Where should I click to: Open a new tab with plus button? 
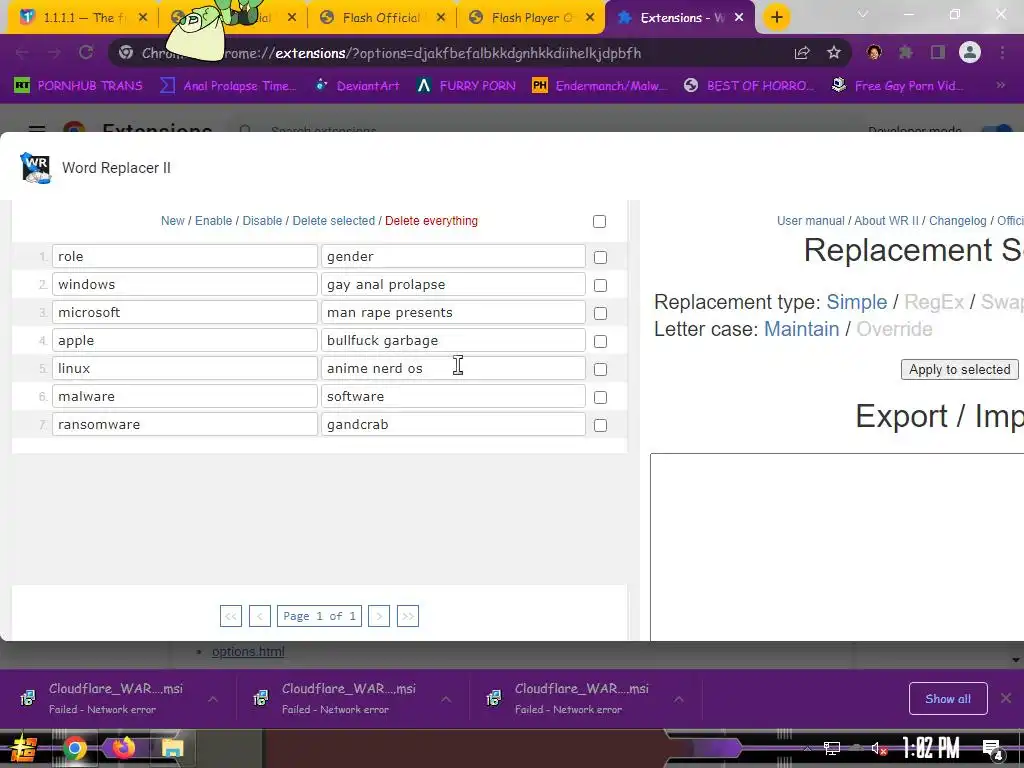pos(776,18)
